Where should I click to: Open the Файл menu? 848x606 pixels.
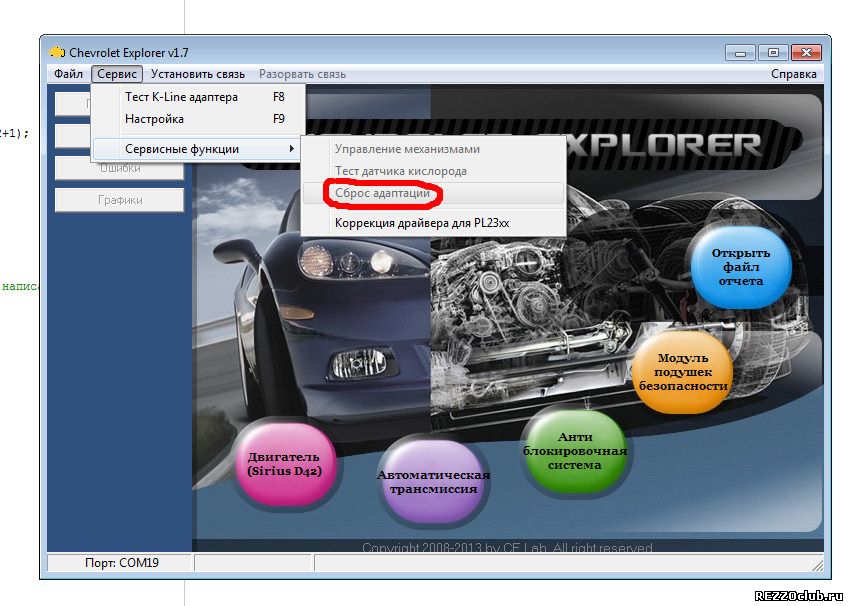[68, 74]
